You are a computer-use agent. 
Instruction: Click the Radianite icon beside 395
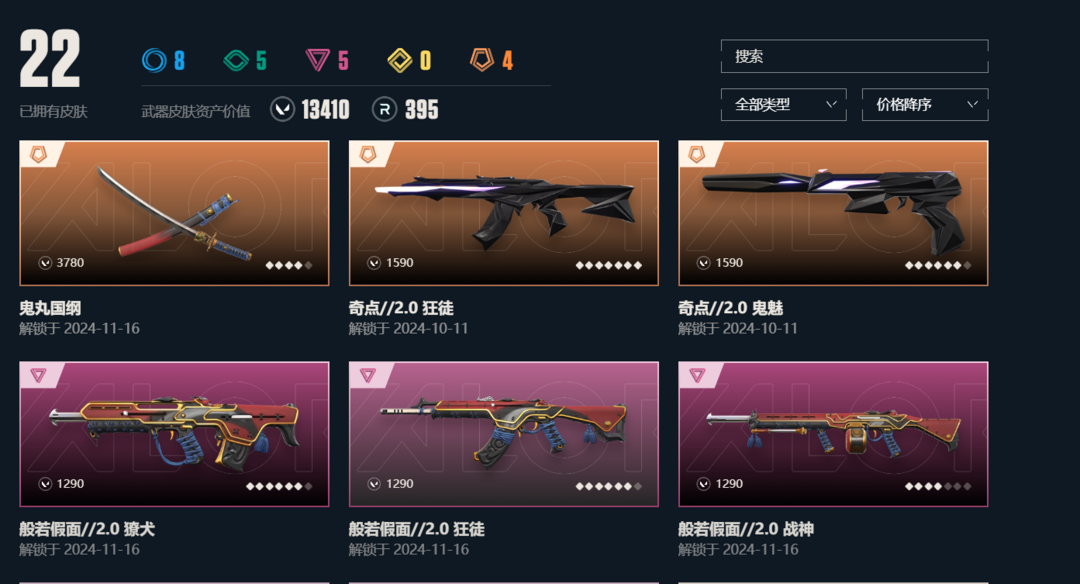coord(384,110)
